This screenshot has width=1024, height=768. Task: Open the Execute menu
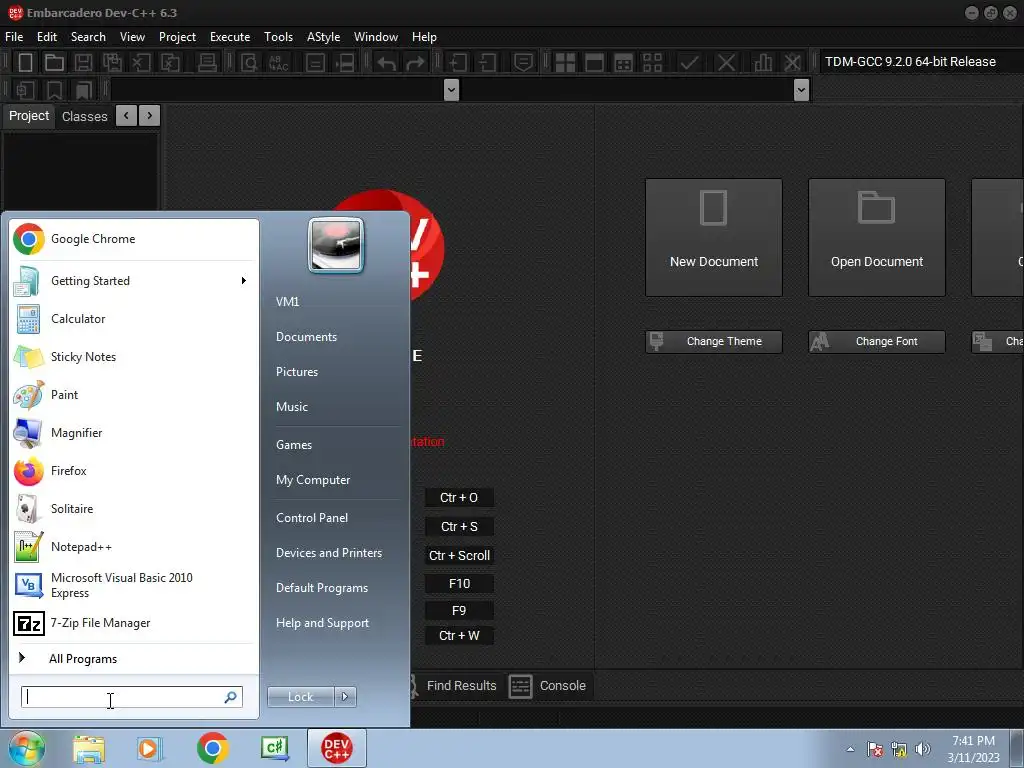click(x=230, y=37)
